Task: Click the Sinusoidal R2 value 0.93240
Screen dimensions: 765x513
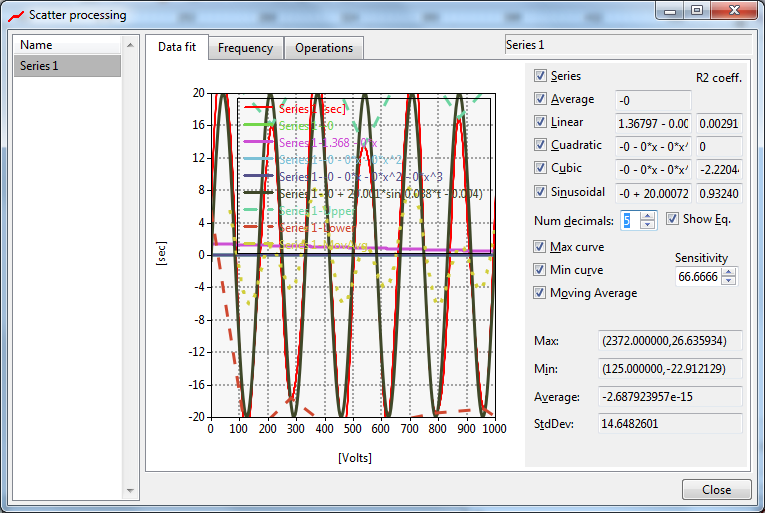Action: coord(719,193)
